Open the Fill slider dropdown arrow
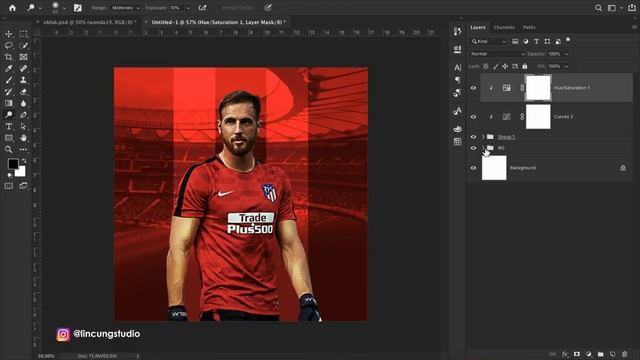 pos(567,66)
